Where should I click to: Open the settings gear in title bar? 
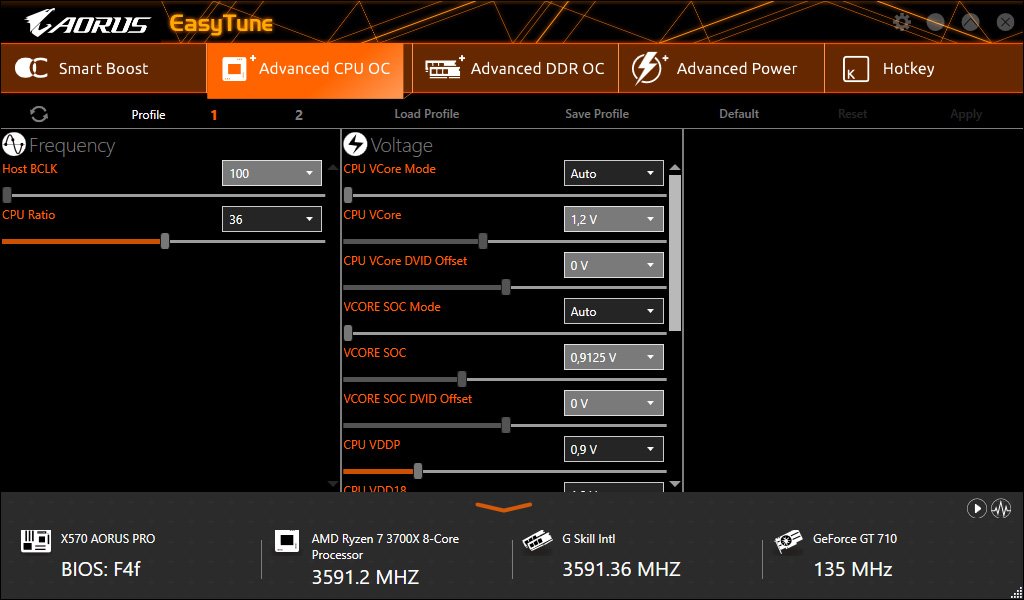coord(902,23)
